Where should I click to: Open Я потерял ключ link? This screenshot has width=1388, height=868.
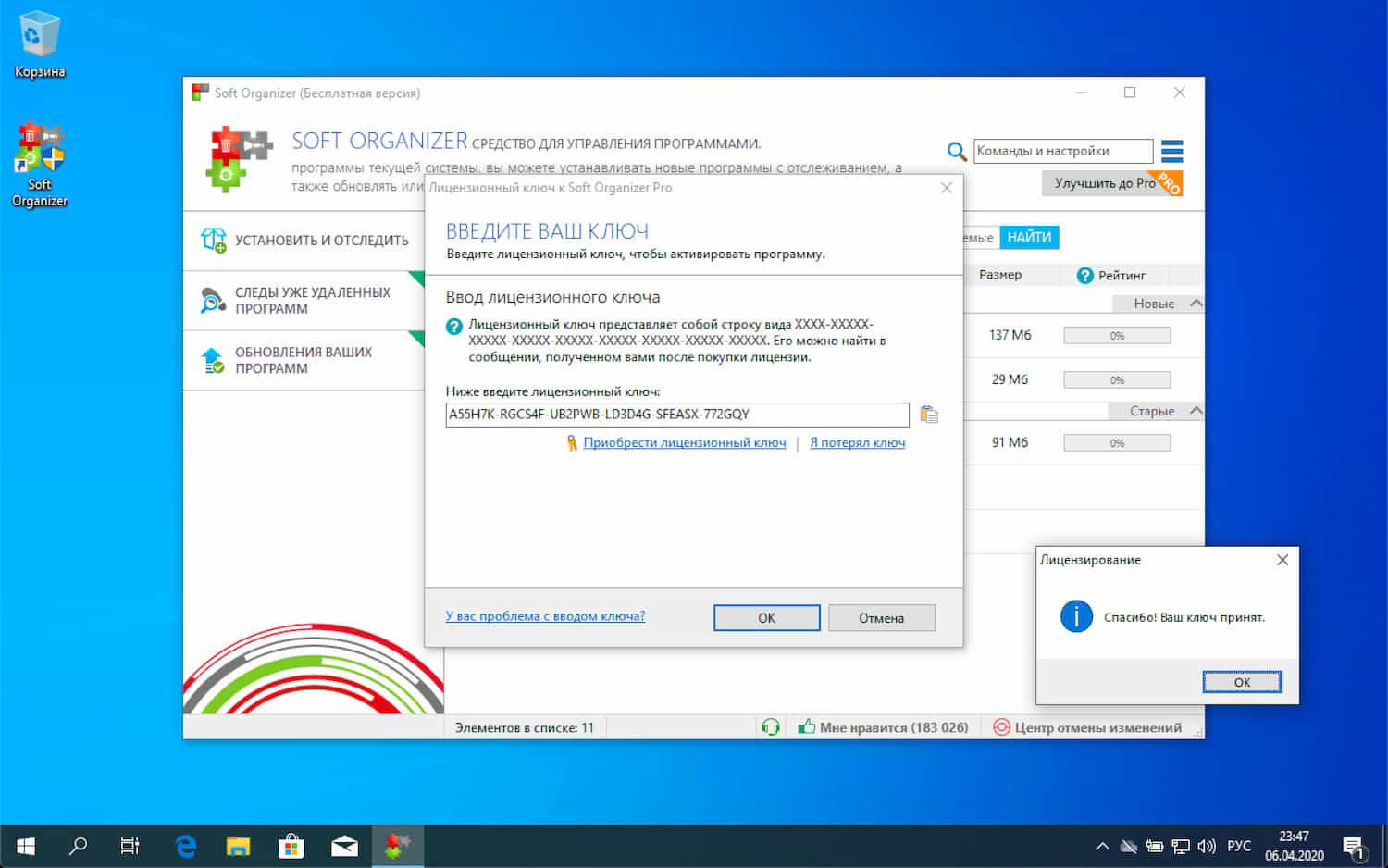[857, 443]
